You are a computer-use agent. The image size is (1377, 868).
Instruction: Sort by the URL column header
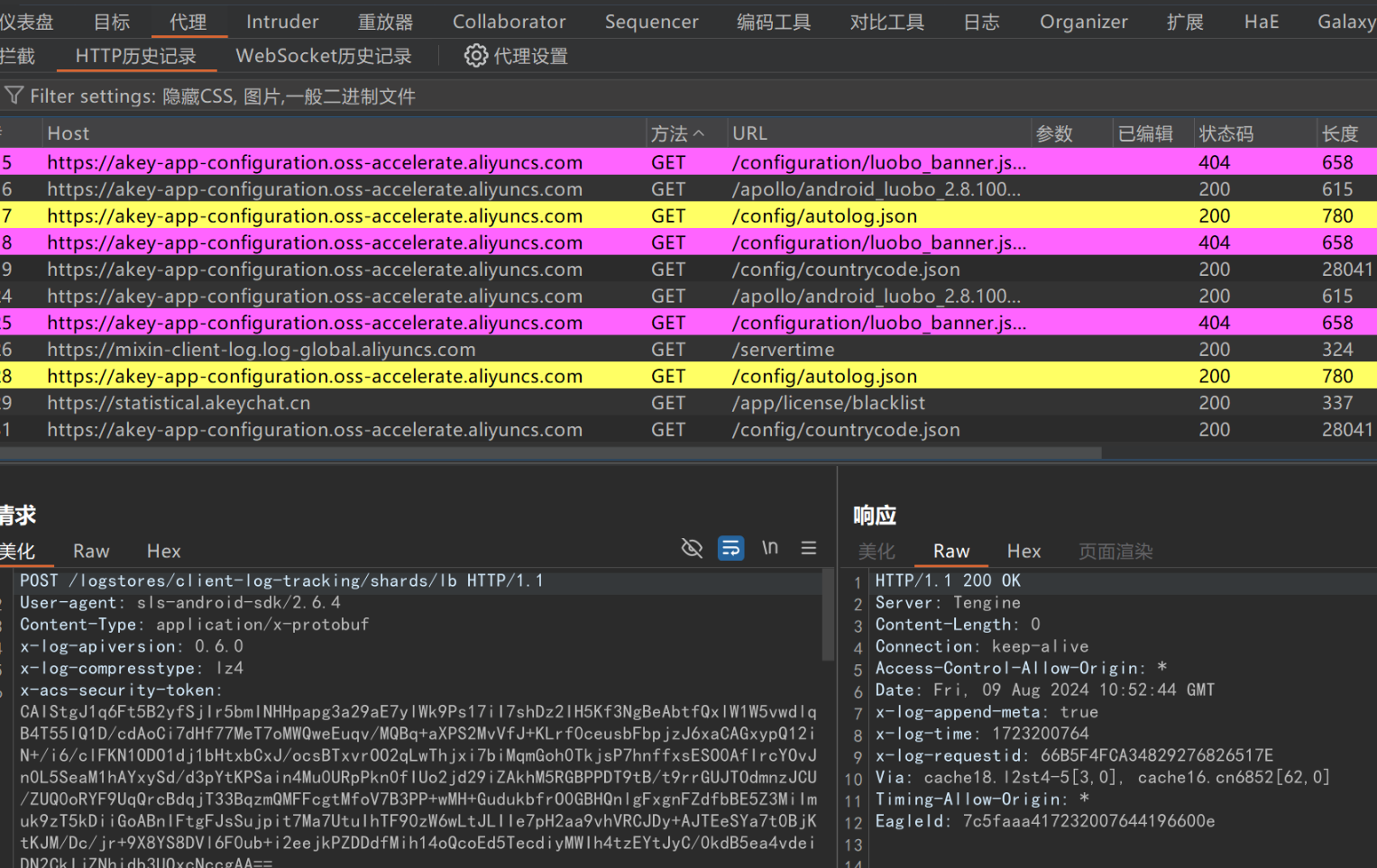tap(749, 133)
